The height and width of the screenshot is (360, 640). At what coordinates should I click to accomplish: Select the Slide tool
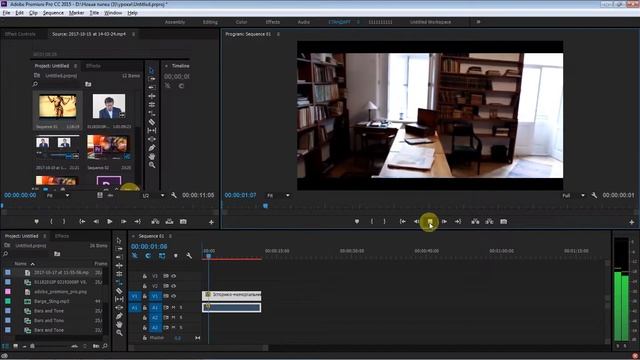point(119,307)
